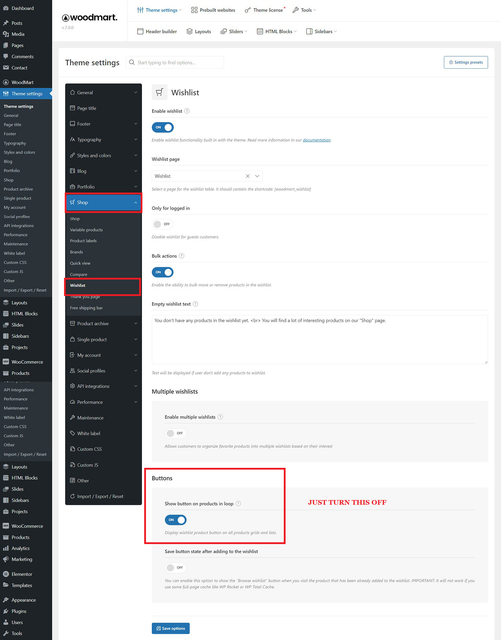This screenshot has height=640, width=501.
Task: Collapse the Shop section chevron
Action: 136,202
